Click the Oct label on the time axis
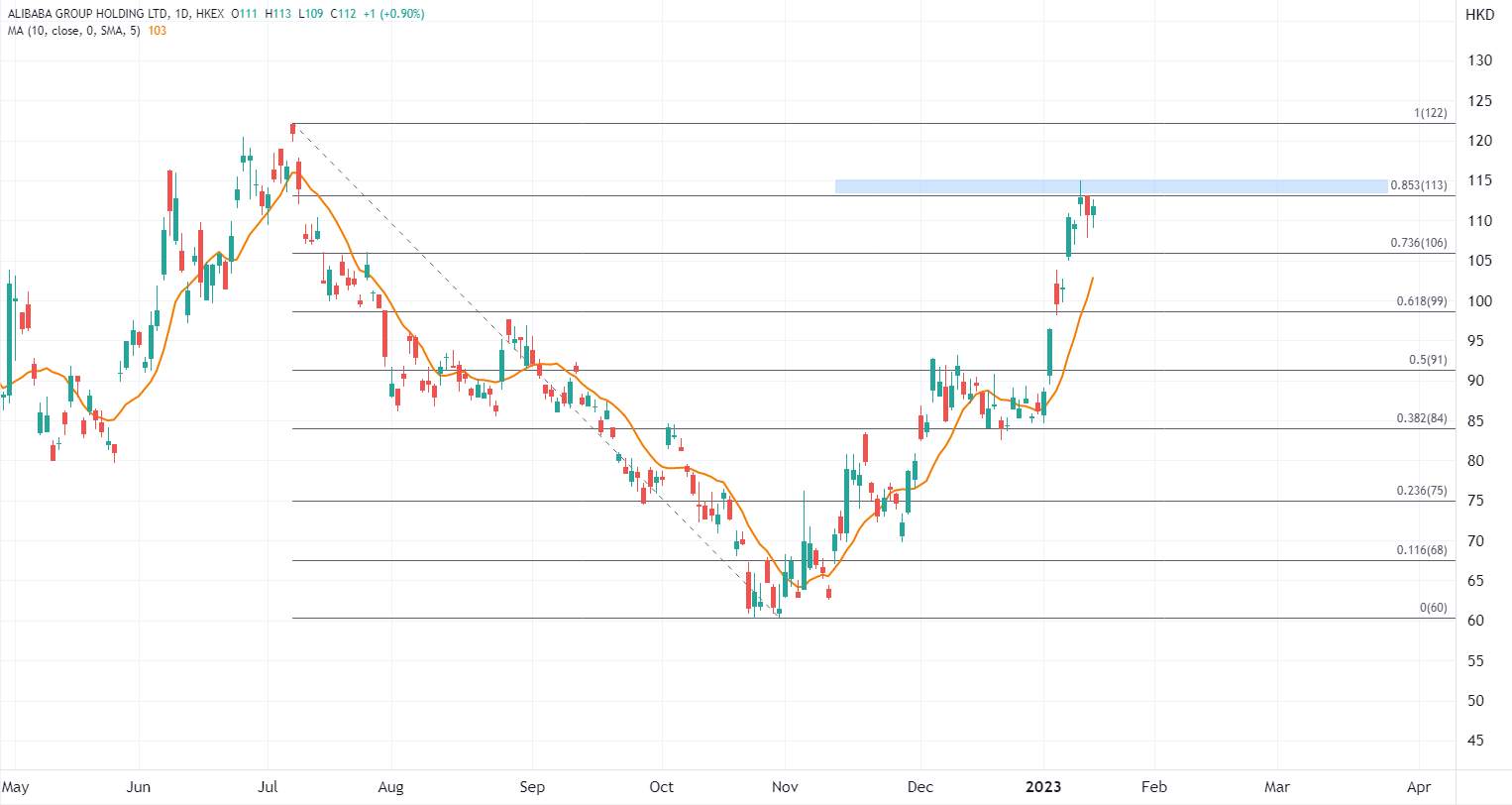This screenshot has height=805, width=1512. click(661, 787)
